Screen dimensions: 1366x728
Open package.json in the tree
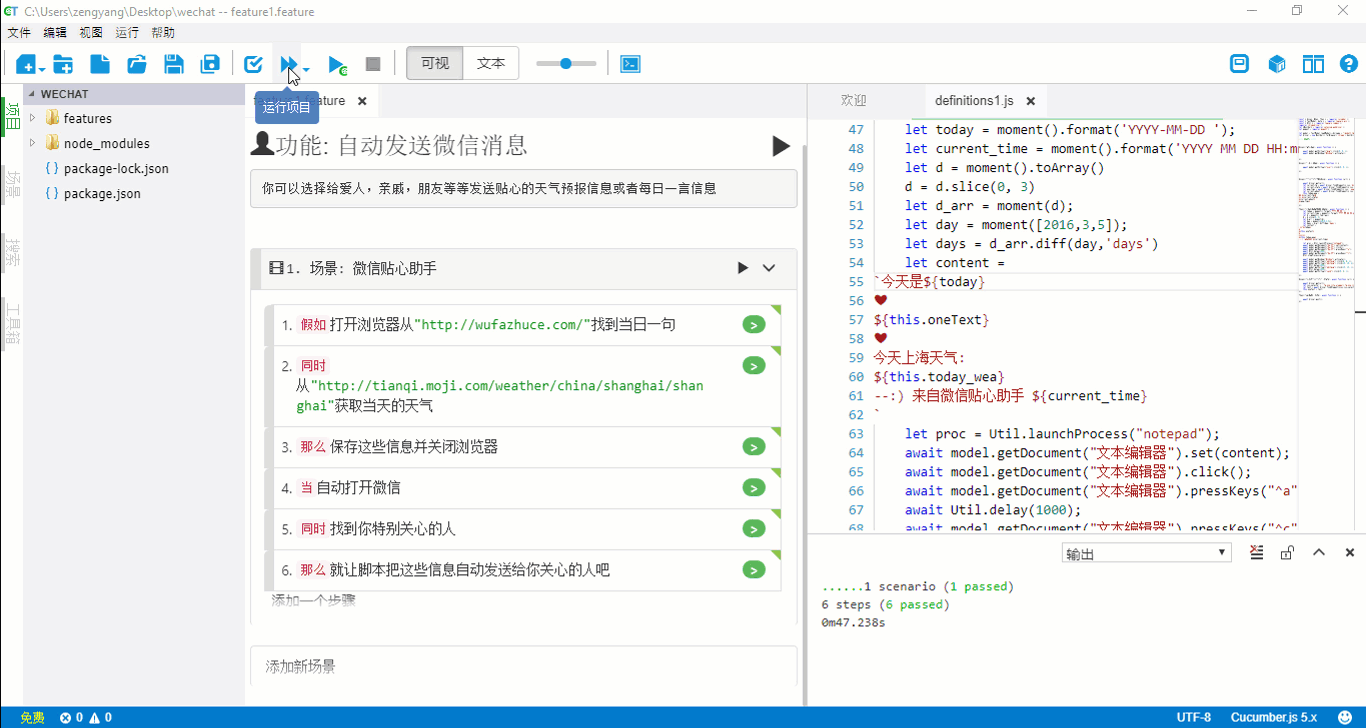[x=102, y=194]
